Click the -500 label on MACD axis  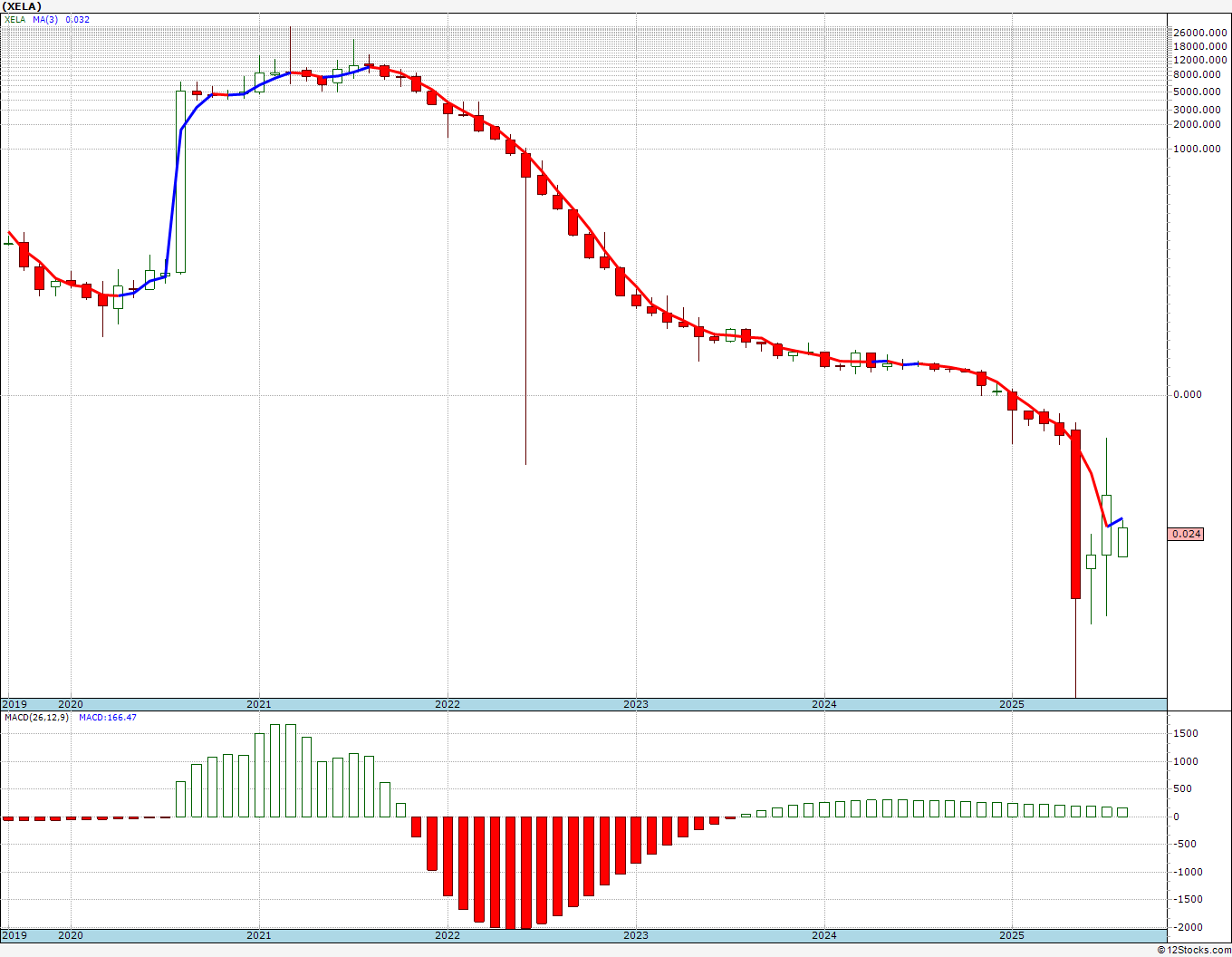point(1184,845)
